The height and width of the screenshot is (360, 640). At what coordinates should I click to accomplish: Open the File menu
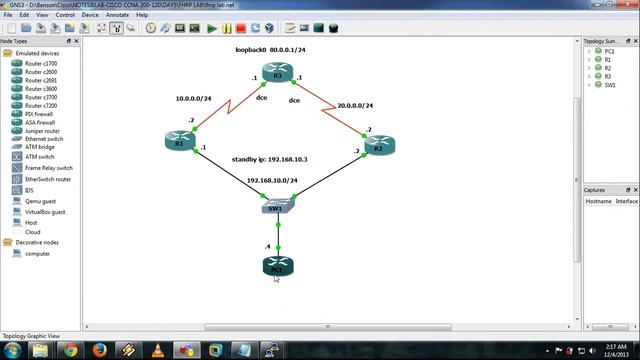click(x=8, y=15)
